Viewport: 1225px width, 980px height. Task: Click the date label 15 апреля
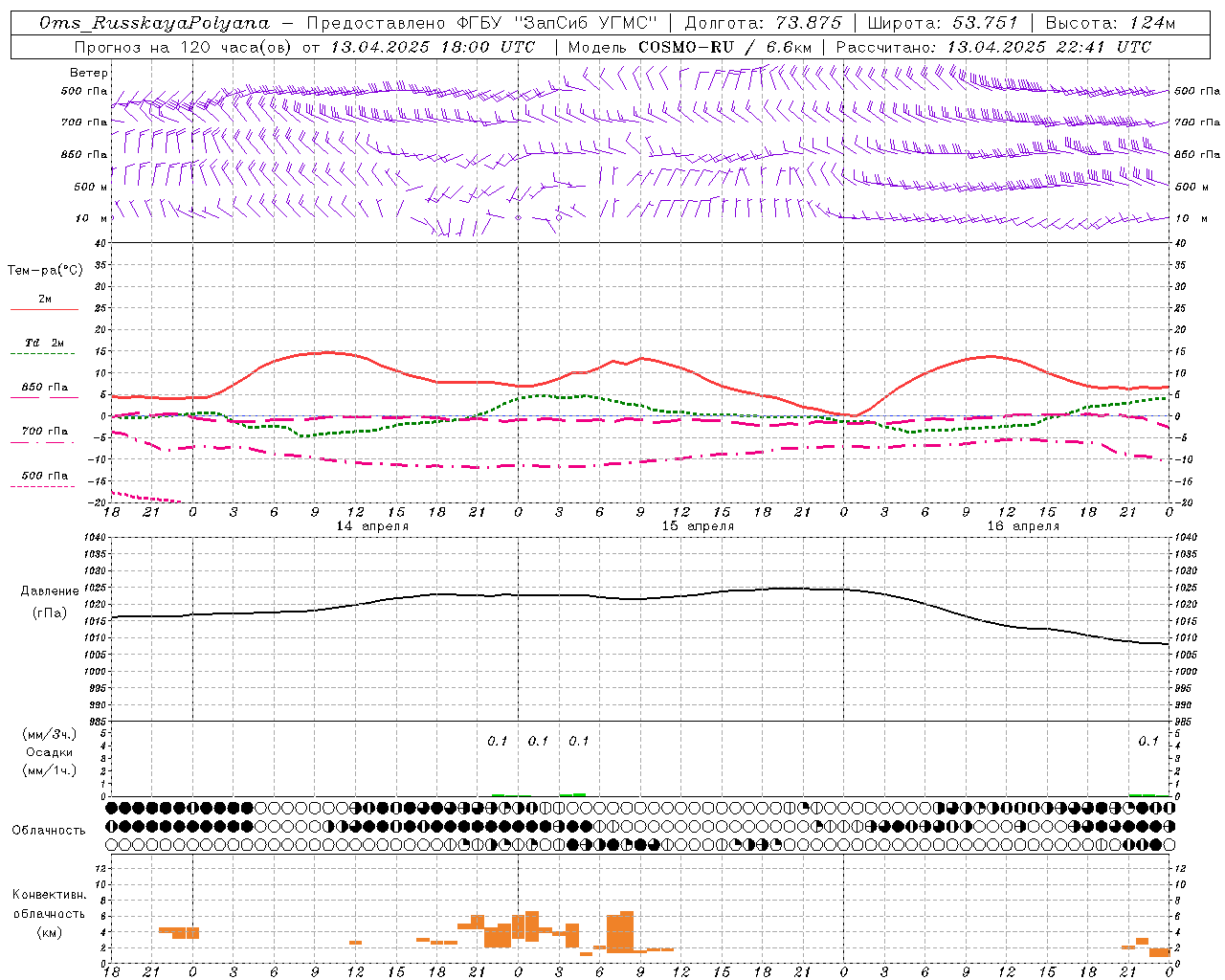coord(698,526)
